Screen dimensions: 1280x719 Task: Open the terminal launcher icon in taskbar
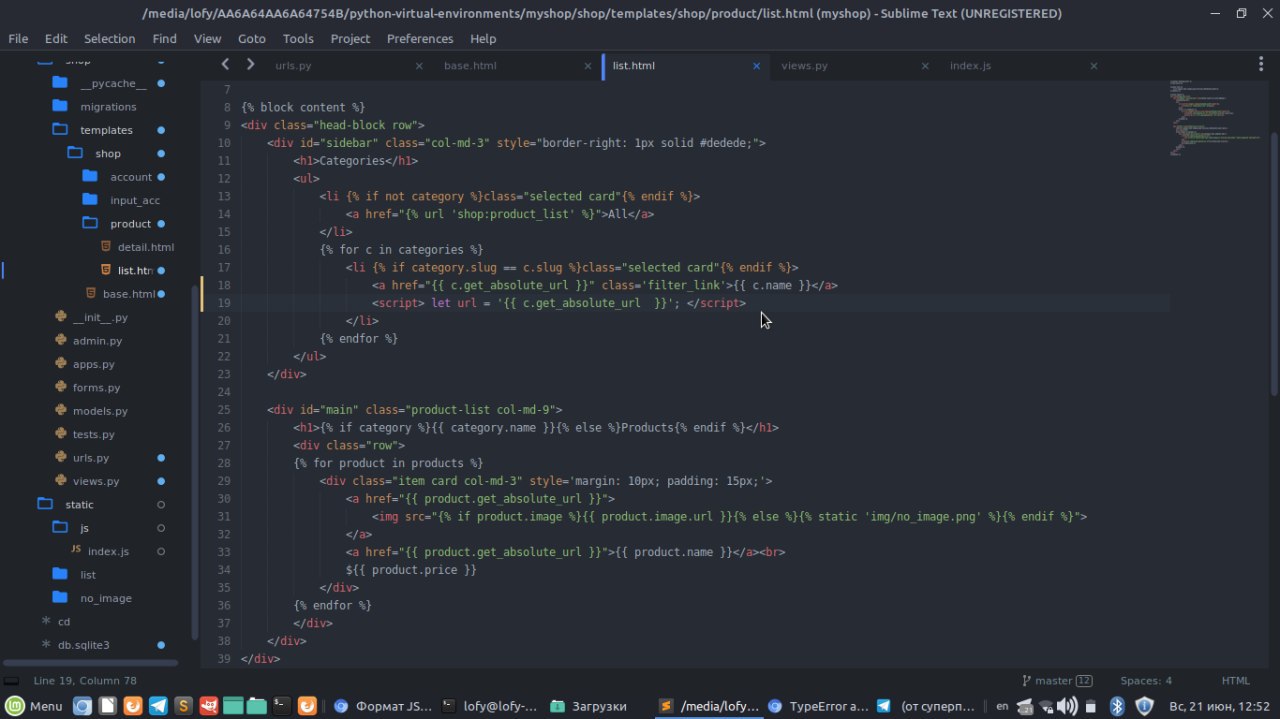pos(282,706)
